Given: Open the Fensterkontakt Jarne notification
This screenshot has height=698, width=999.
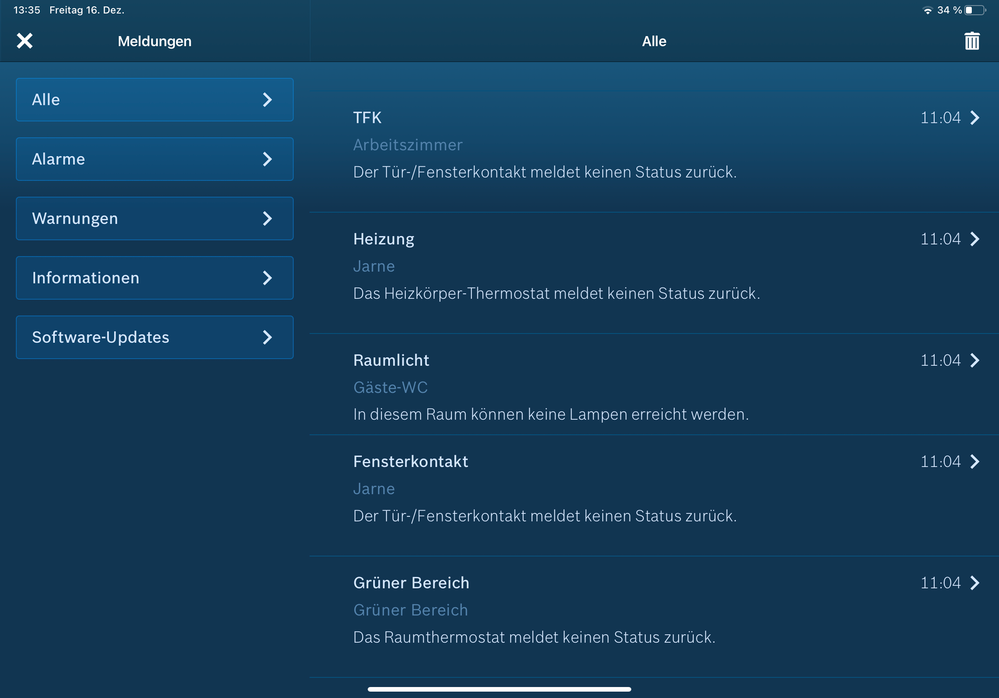Looking at the screenshot, I should [x=620, y=490].
